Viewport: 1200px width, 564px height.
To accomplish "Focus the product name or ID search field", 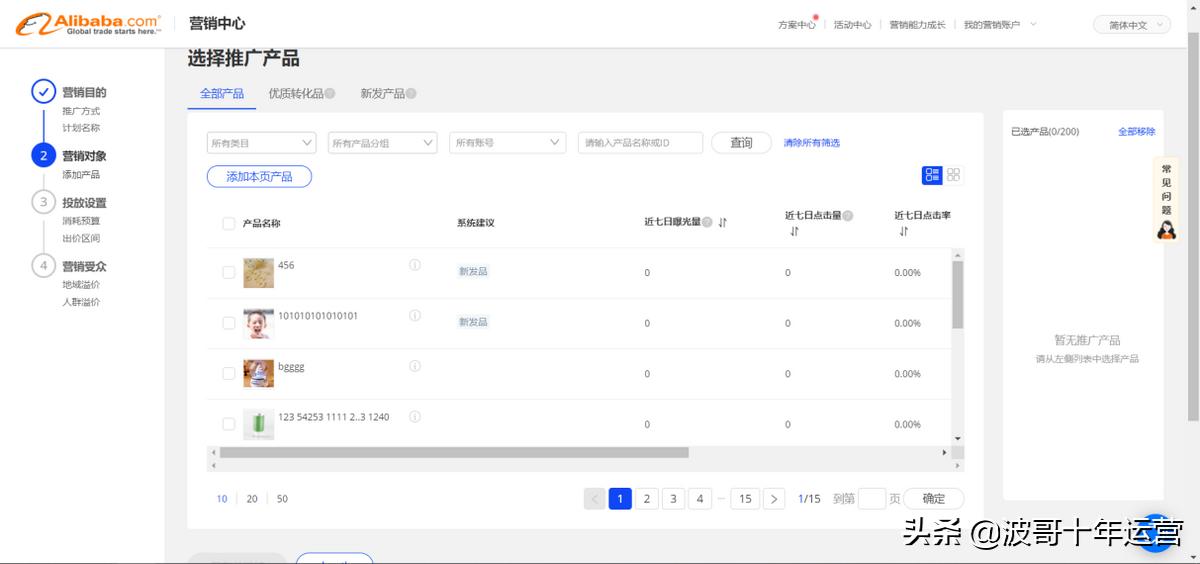I will click(x=640, y=143).
